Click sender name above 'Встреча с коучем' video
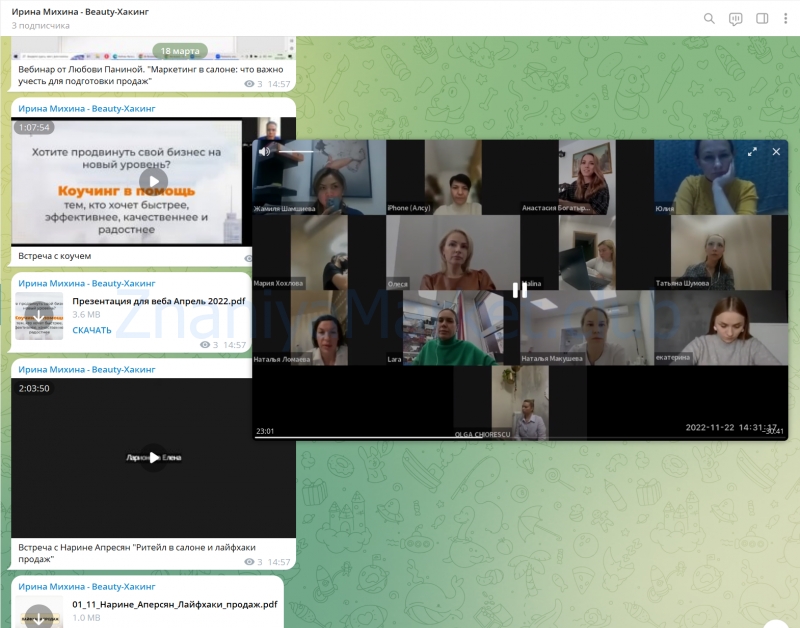Viewport: 800px width, 628px height. (x=87, y=108)
